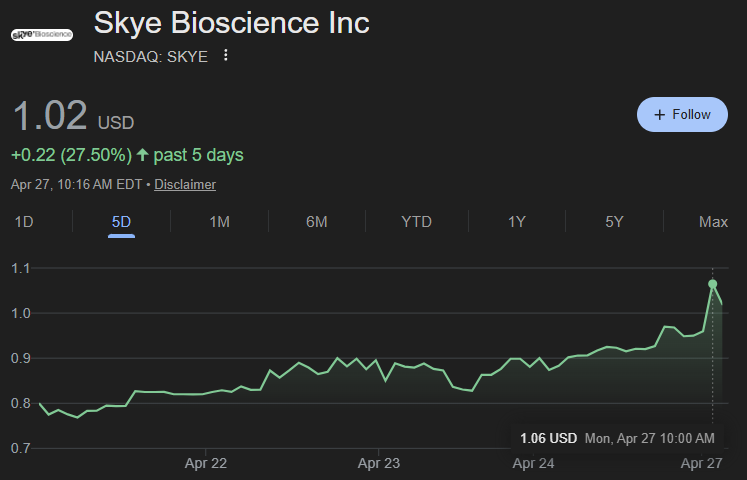Click the Apr 22 date axis label
This screenshot has width=747, height=480.
point(206,463)
